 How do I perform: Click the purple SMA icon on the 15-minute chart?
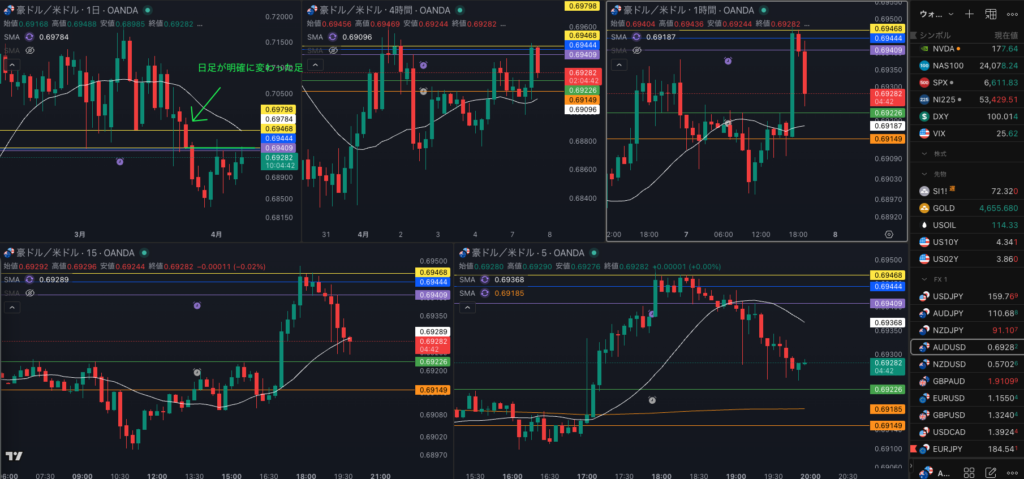(29, 279)
